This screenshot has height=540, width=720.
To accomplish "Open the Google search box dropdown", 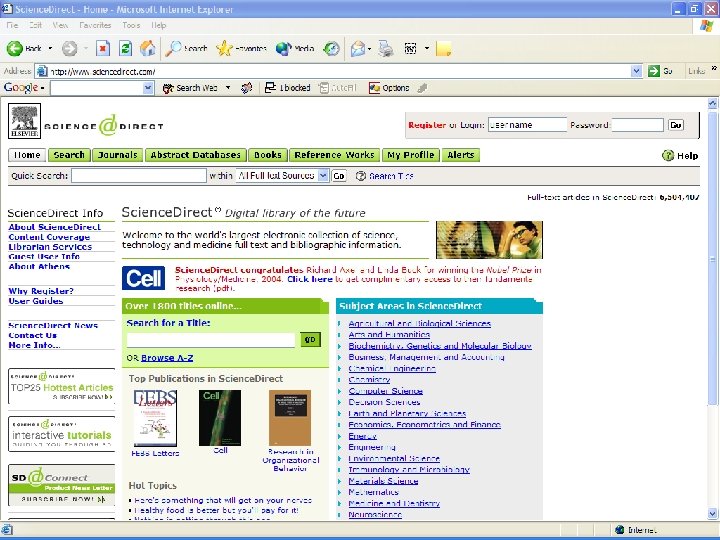I will click(x=148, y=88).
